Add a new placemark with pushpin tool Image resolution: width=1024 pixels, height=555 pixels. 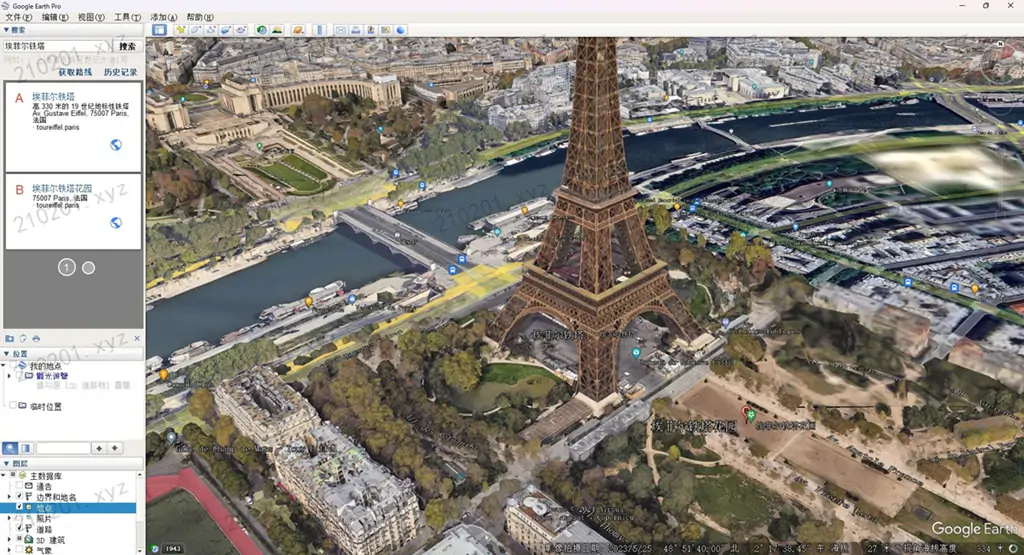(x=181, y=30)
